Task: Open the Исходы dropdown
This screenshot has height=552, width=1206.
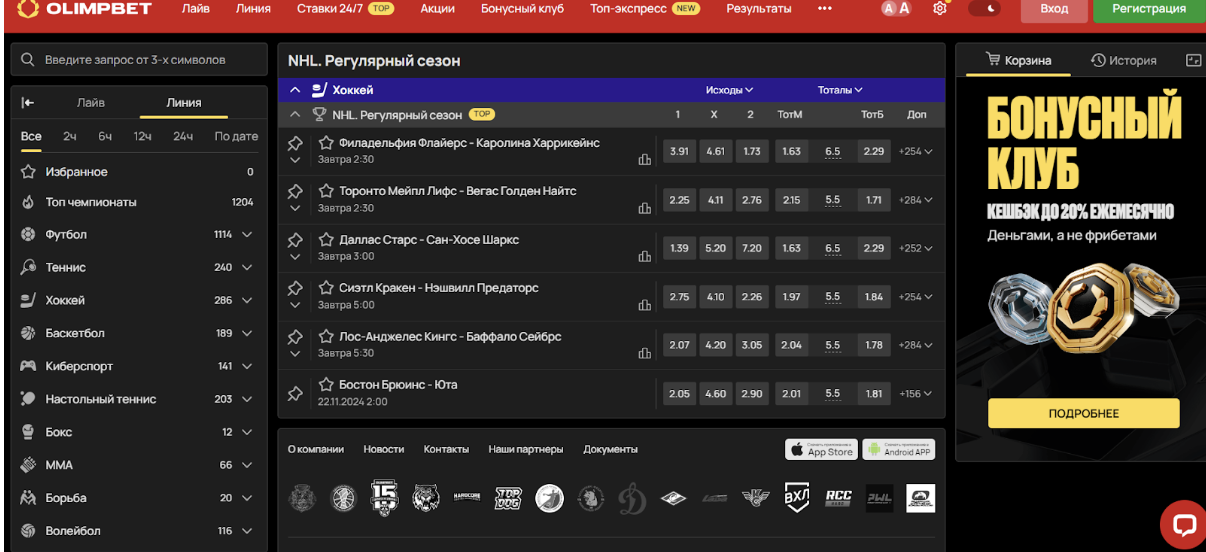Action: coord(729,90)
